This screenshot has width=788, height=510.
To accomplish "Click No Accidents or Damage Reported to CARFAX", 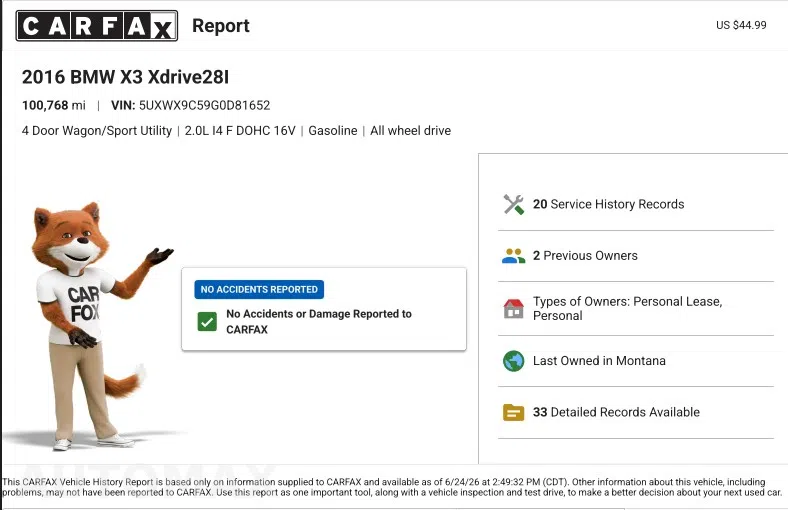I will [x=319, y=322].
